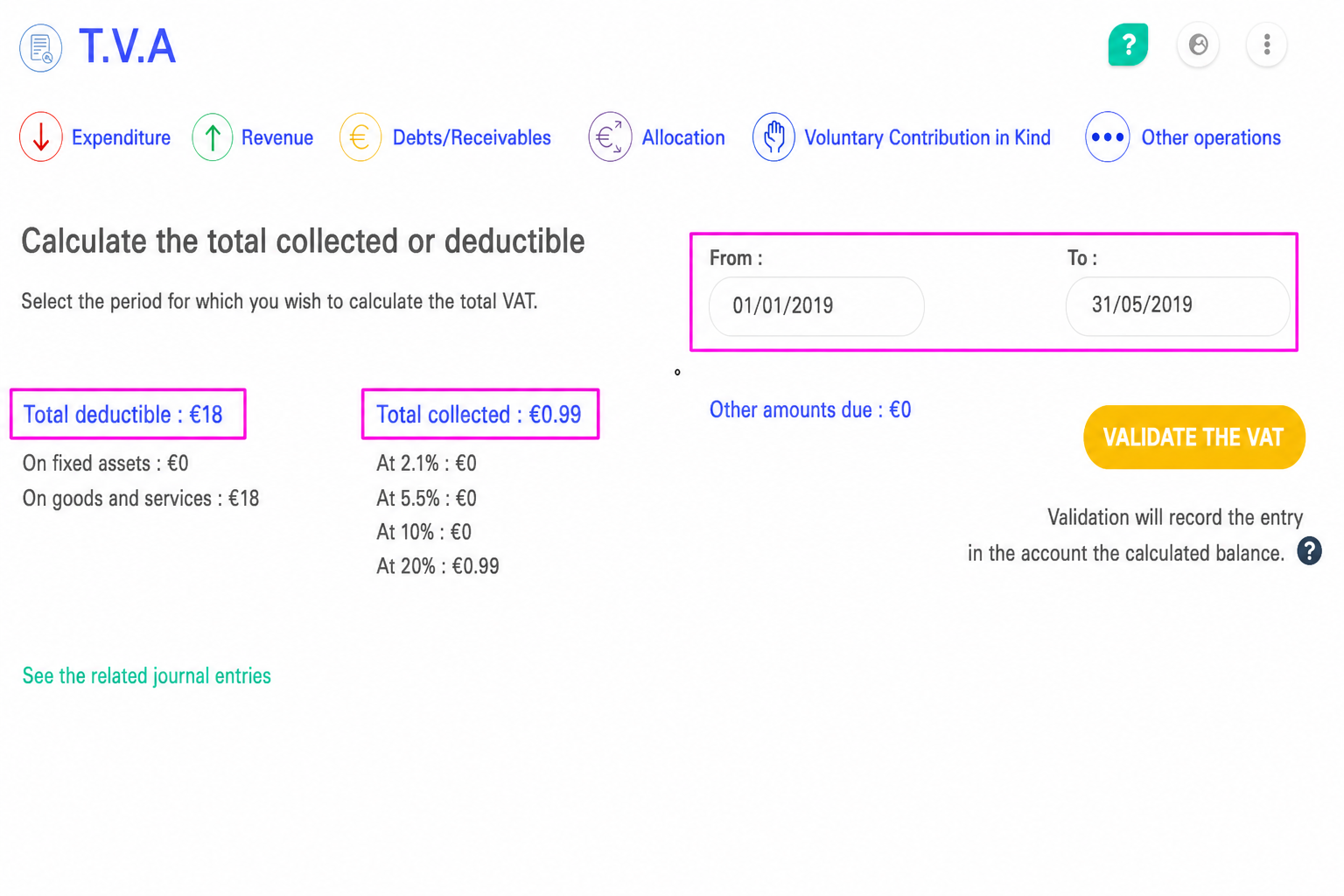Click the From date field 01/01/2019
This screenshot has height=896, width=1344.
point(816,306)
